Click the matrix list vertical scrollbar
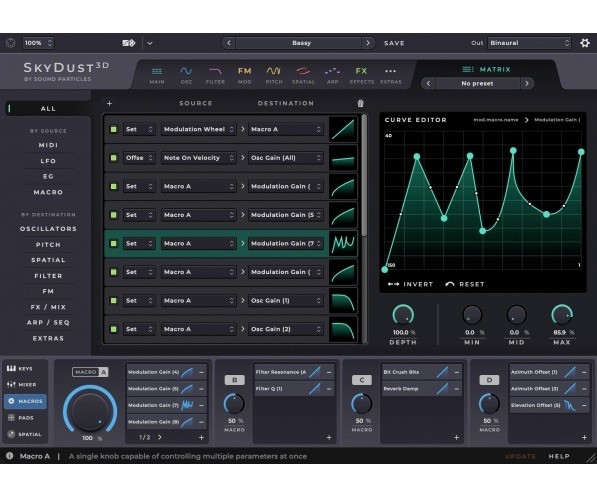The height and width of the screenshot is (497, 597). pyautogui.click(x=364, y=175)
